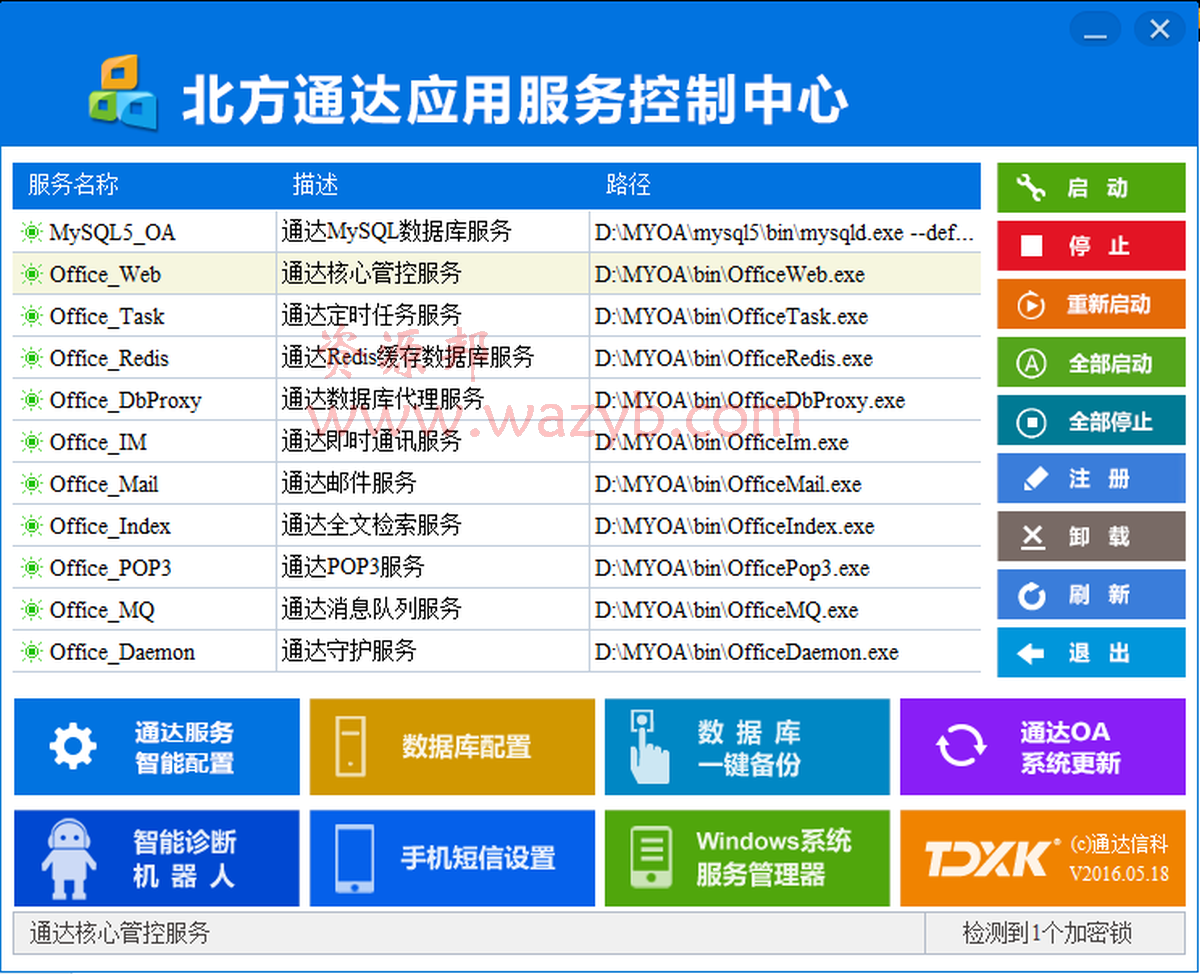Image resolution: width=1200 pixels, height=974 pixels.
Task: Click the status icon beside Office_Task
Action: point(31,317)
